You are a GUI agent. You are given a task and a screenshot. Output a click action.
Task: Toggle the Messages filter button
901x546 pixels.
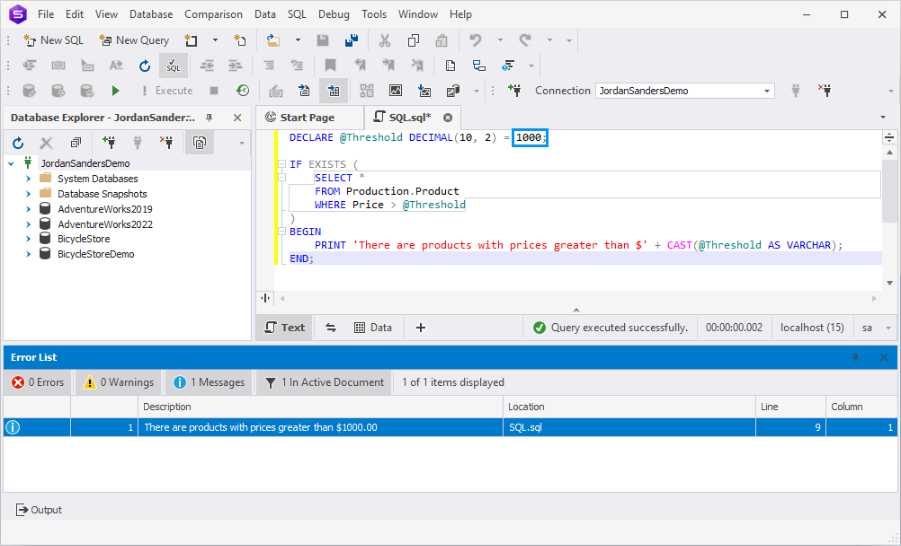pos(209,382)
